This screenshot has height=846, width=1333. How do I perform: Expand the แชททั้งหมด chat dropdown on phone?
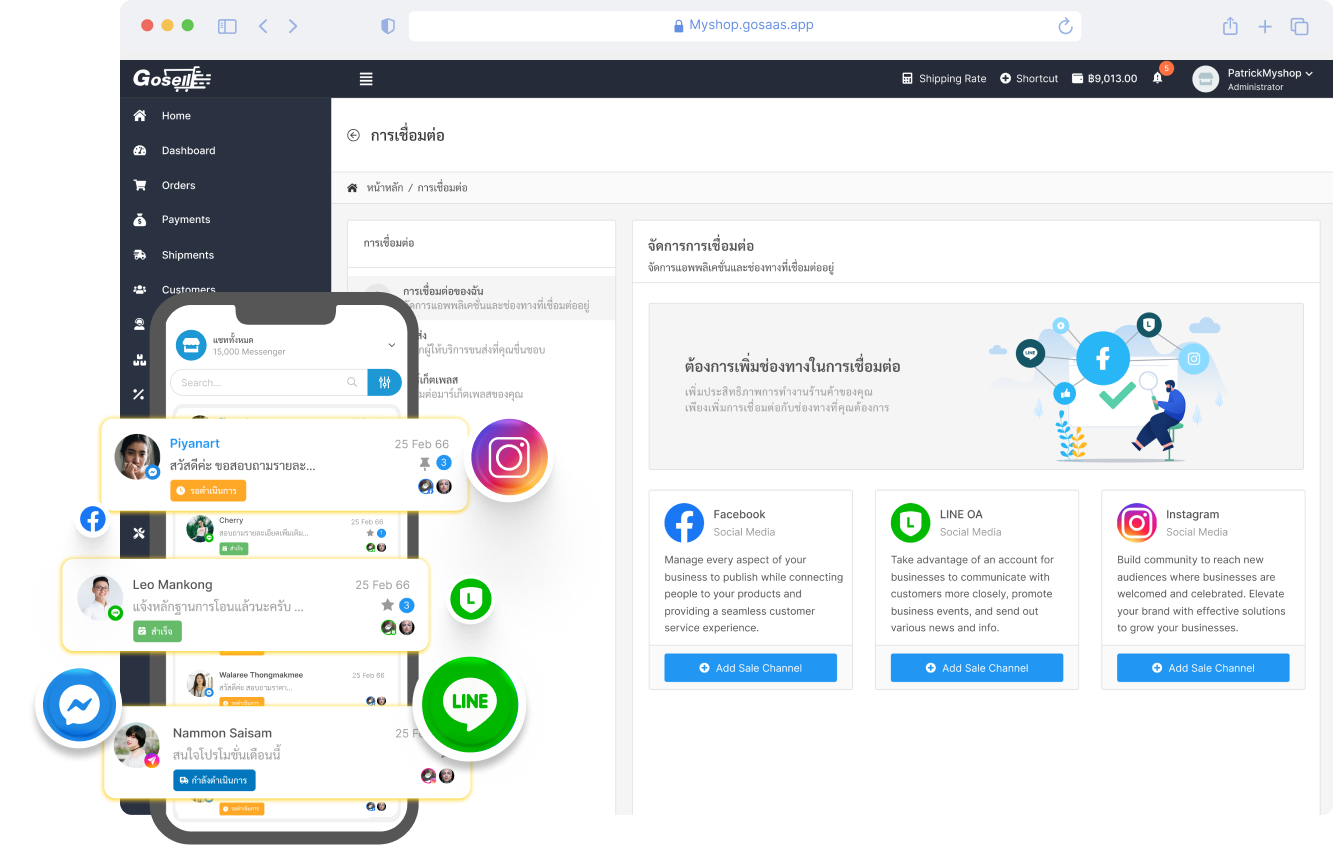tap(391, 345)
